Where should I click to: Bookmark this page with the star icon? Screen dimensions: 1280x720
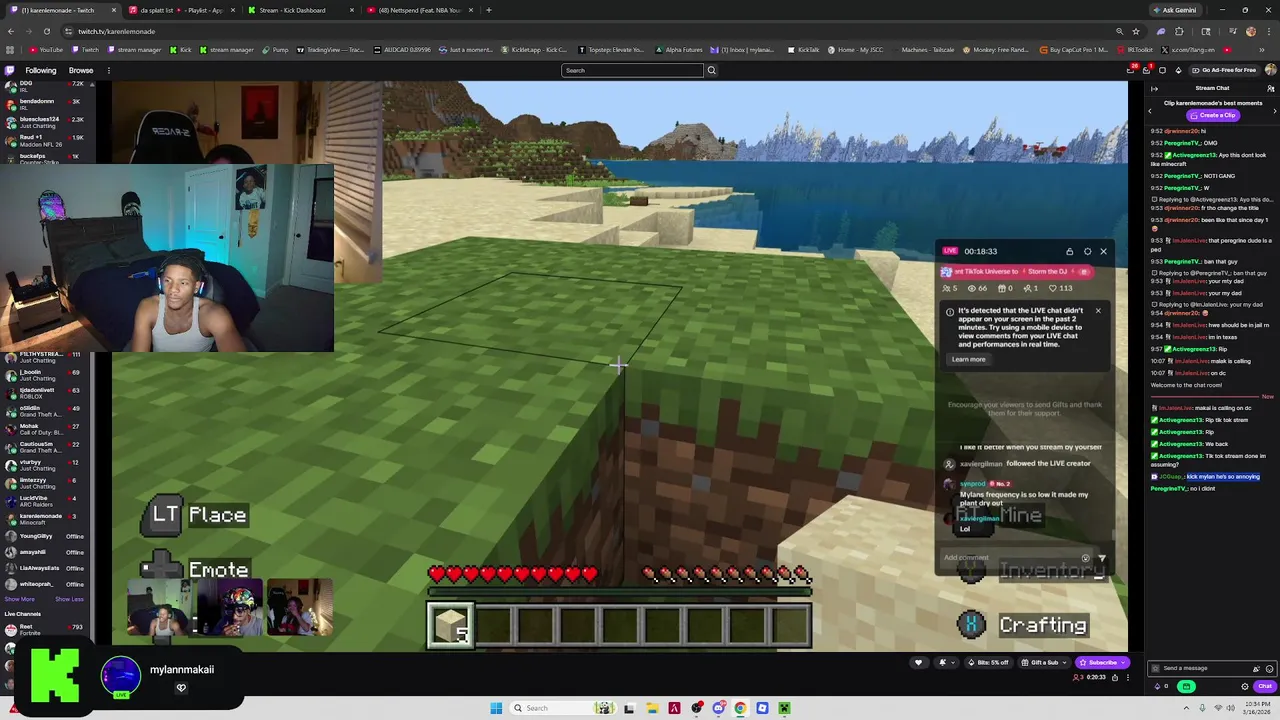(1136, 31)
